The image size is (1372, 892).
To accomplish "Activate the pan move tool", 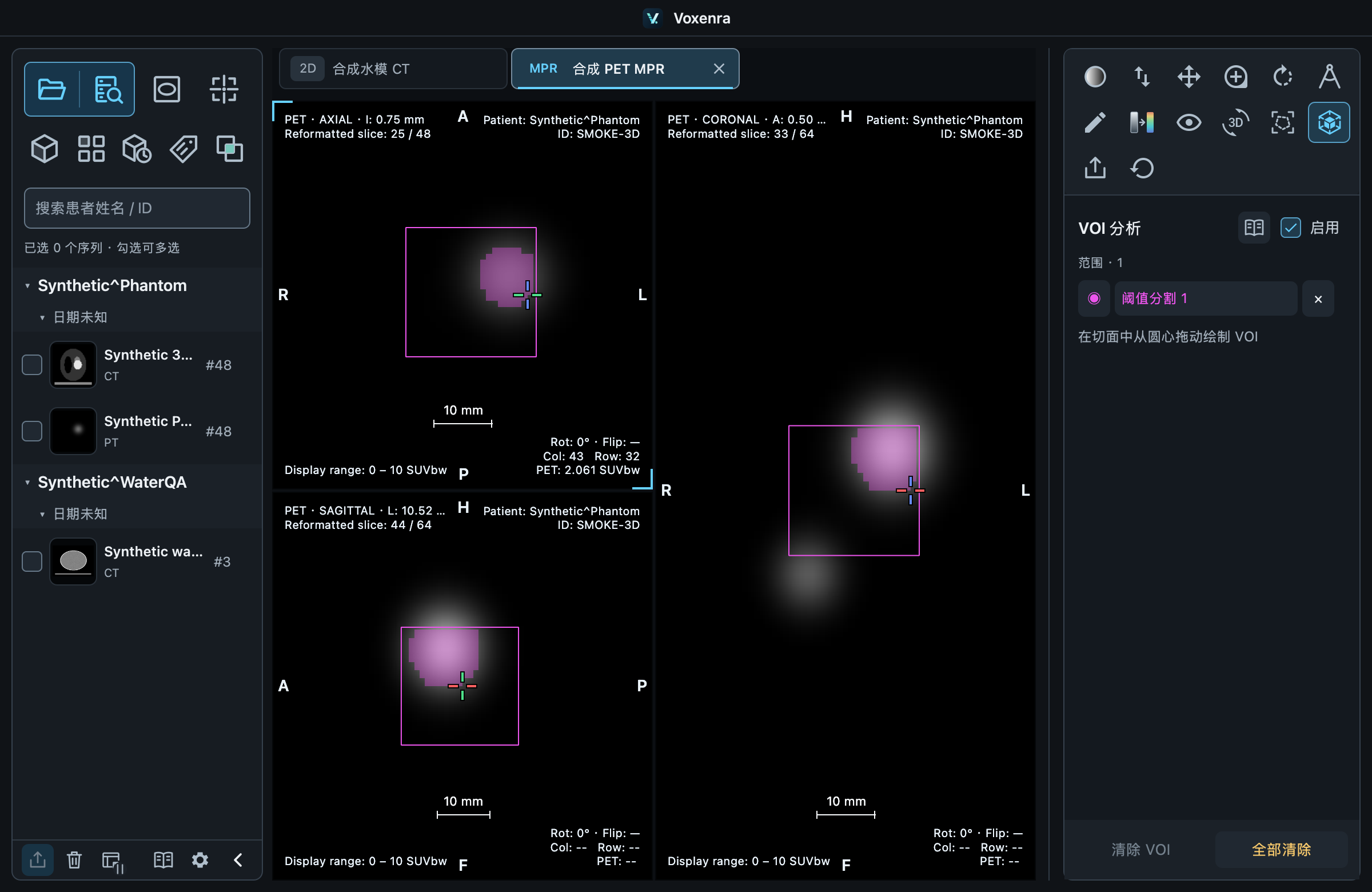I will coord(1188,77).
